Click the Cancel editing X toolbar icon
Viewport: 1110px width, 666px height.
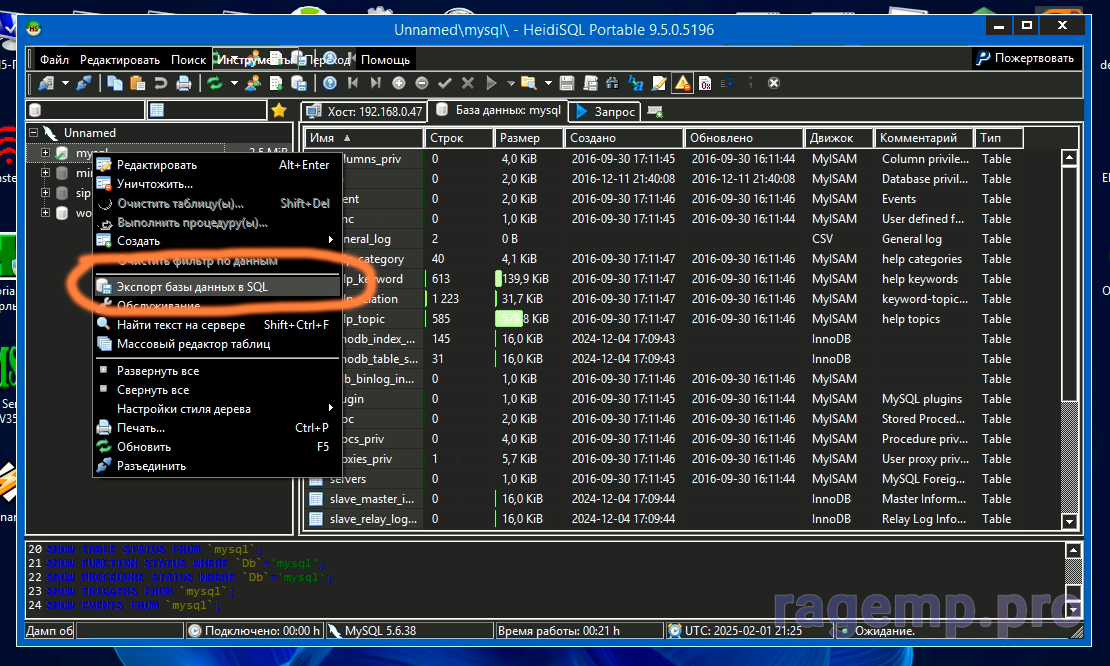pyautogui.click(x=468, y=84)
